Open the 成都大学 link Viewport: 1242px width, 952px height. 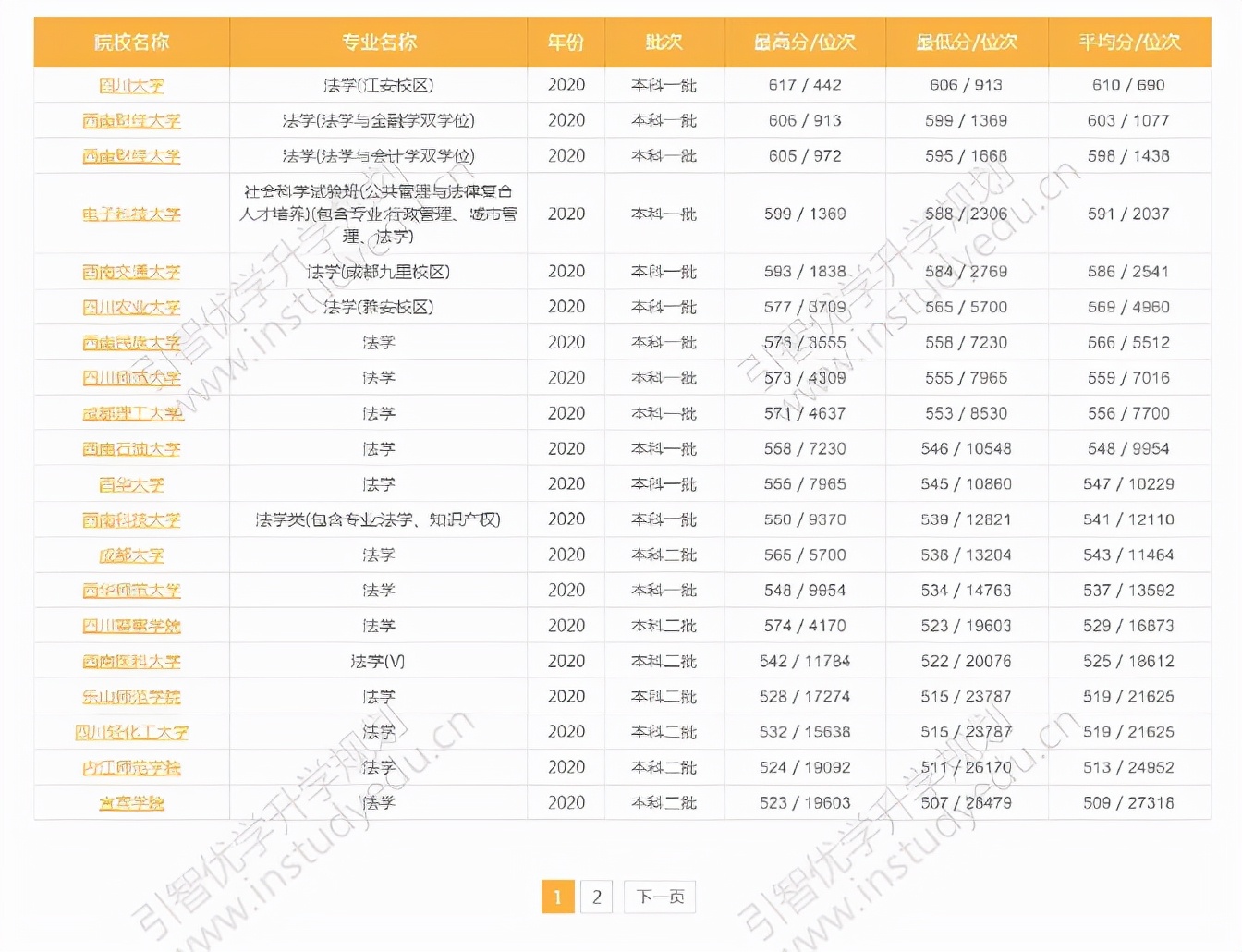click(x=131, y=555)
